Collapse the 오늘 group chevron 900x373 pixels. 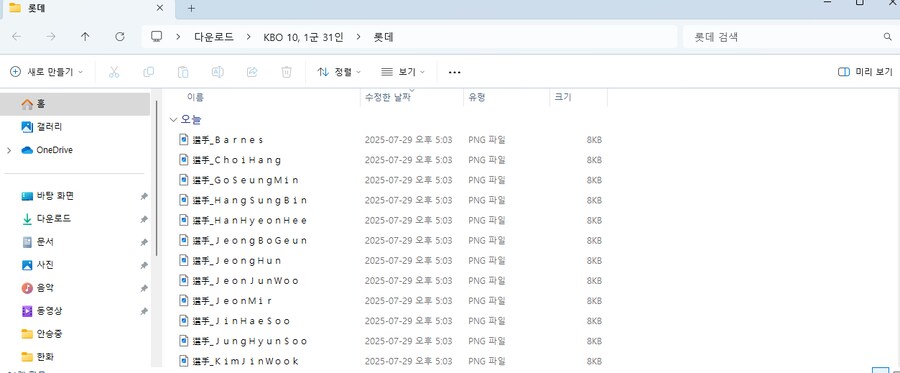pos(173,120)
